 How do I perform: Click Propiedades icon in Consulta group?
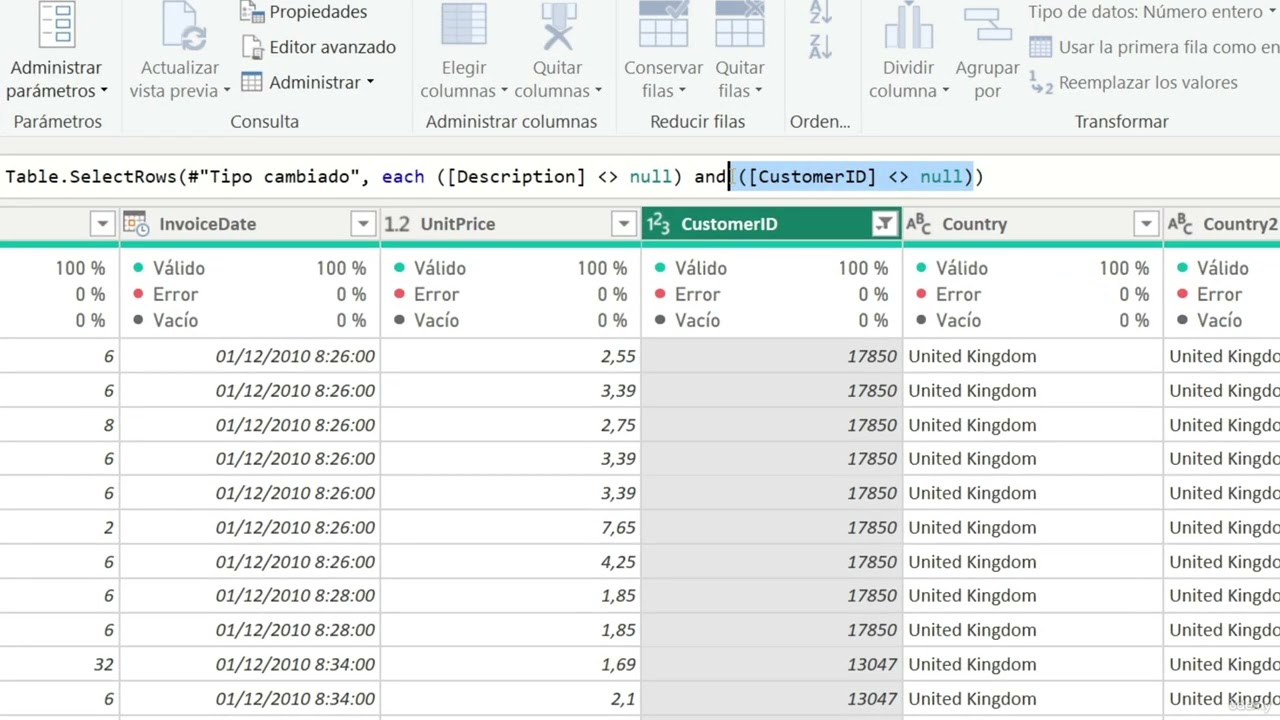[x=253, y=12]
